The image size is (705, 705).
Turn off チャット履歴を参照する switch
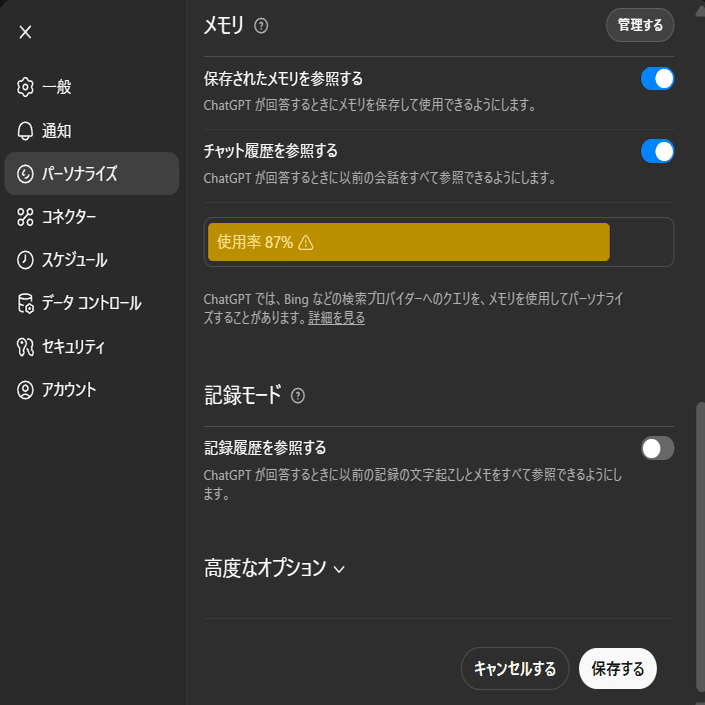[657, 152]
